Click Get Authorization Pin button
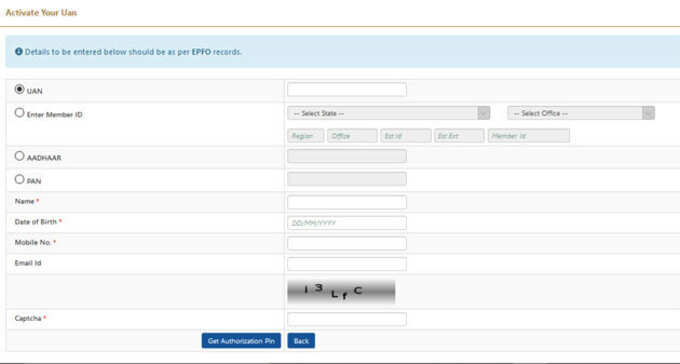This screenshot has width=680, height=364. (241, 341)
